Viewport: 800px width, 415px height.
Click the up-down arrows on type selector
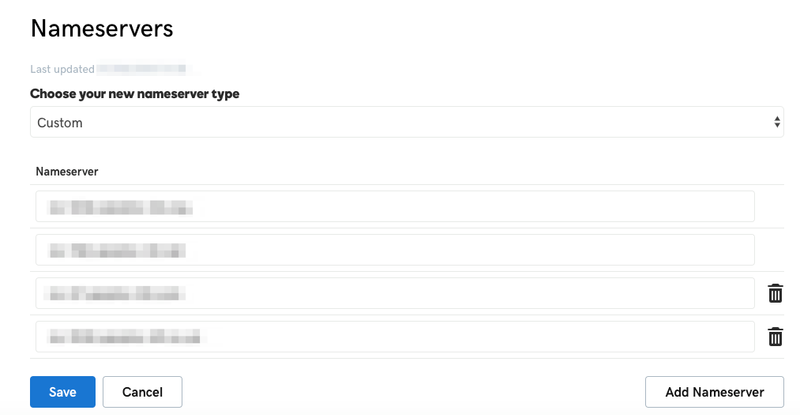pyautogui.click(x=777, y=122)
